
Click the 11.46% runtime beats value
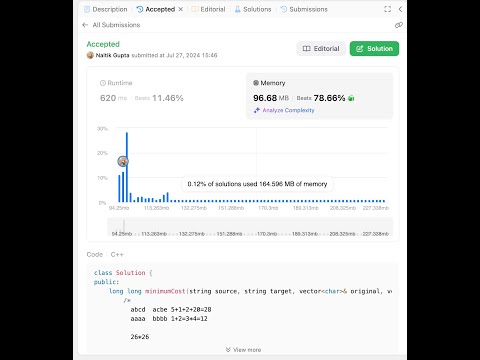[x=168, y=98]
